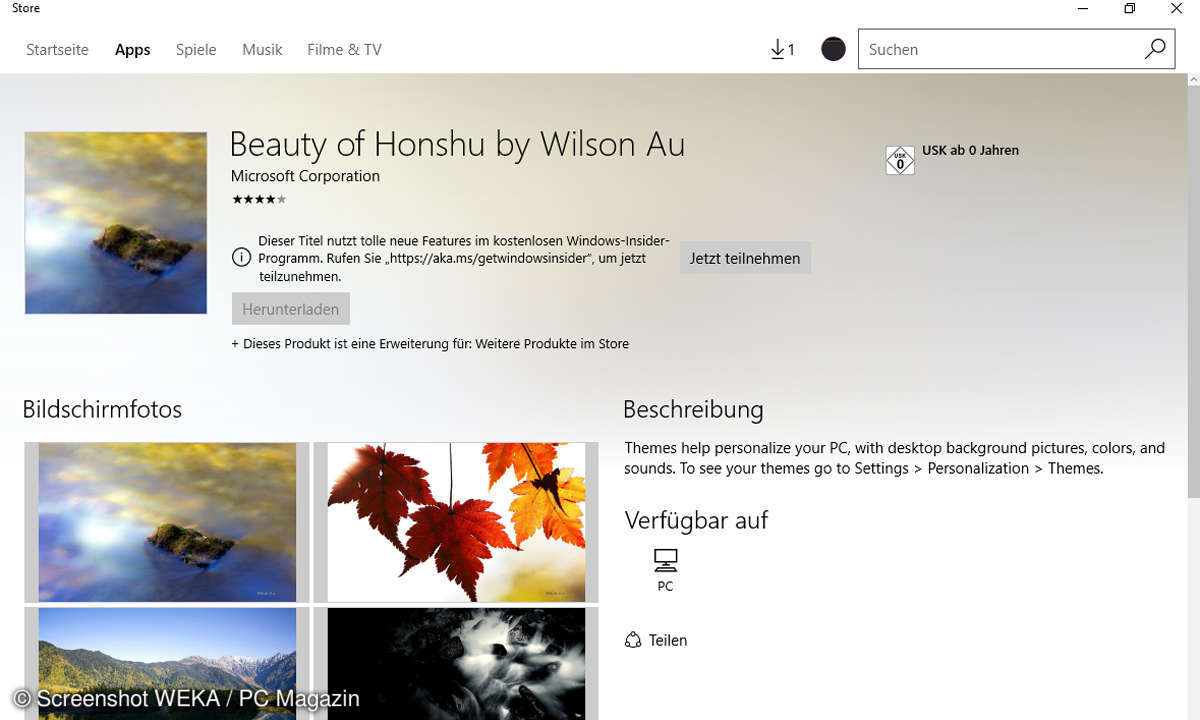The image size is (1200, 720).
Task: Click the Themes description paragraph
Action: pos(894,458)
